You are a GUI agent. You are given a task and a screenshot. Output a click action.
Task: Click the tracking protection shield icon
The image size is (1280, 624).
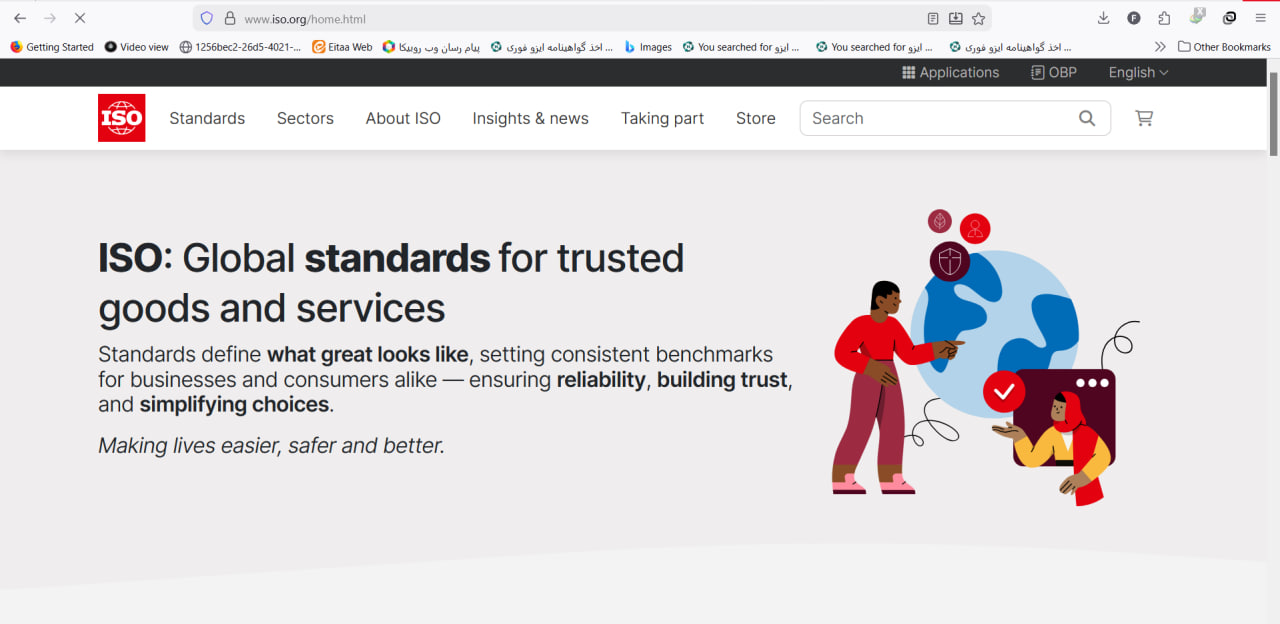pos(207,18)
